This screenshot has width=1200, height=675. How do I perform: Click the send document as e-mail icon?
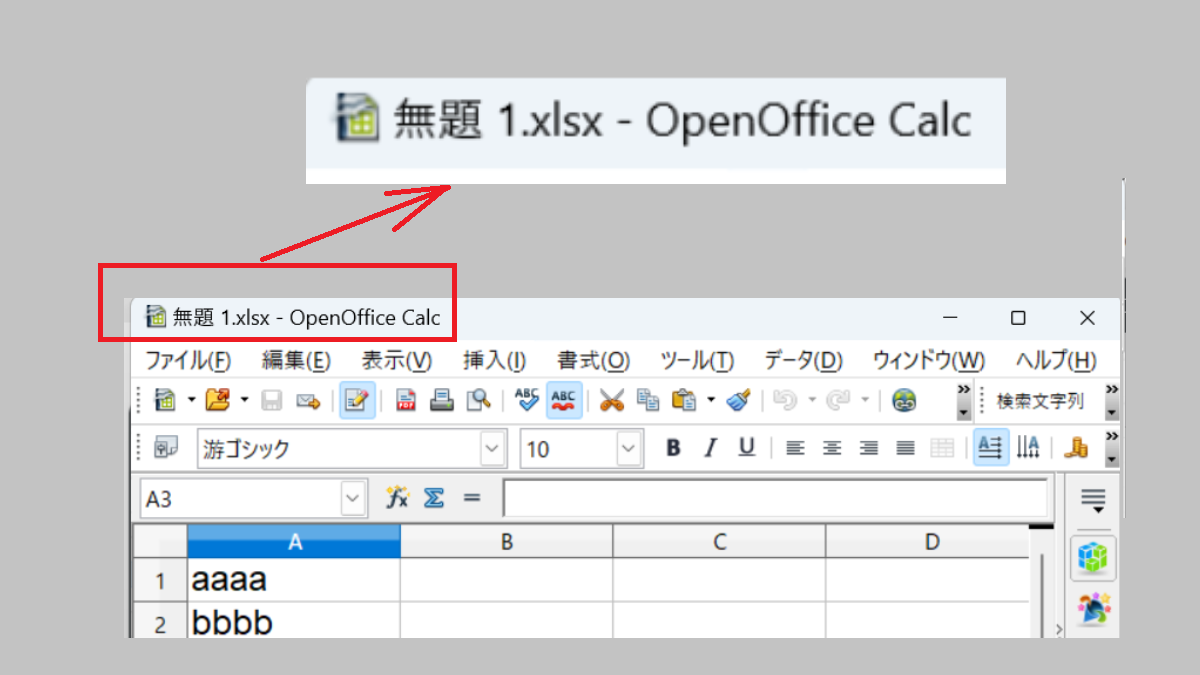click(308, 401)
